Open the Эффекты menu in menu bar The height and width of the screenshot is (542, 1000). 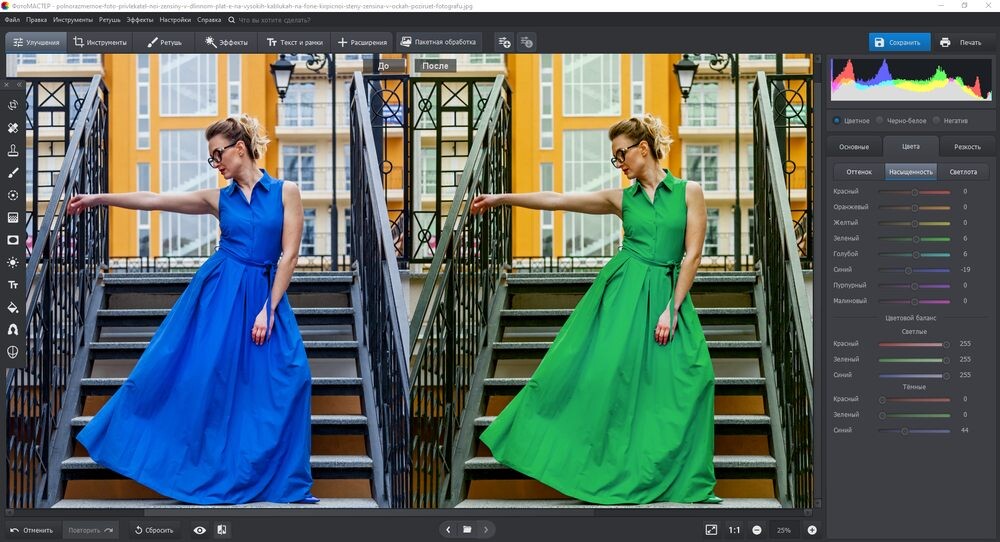pyautogui.click(x=139, y=20)
